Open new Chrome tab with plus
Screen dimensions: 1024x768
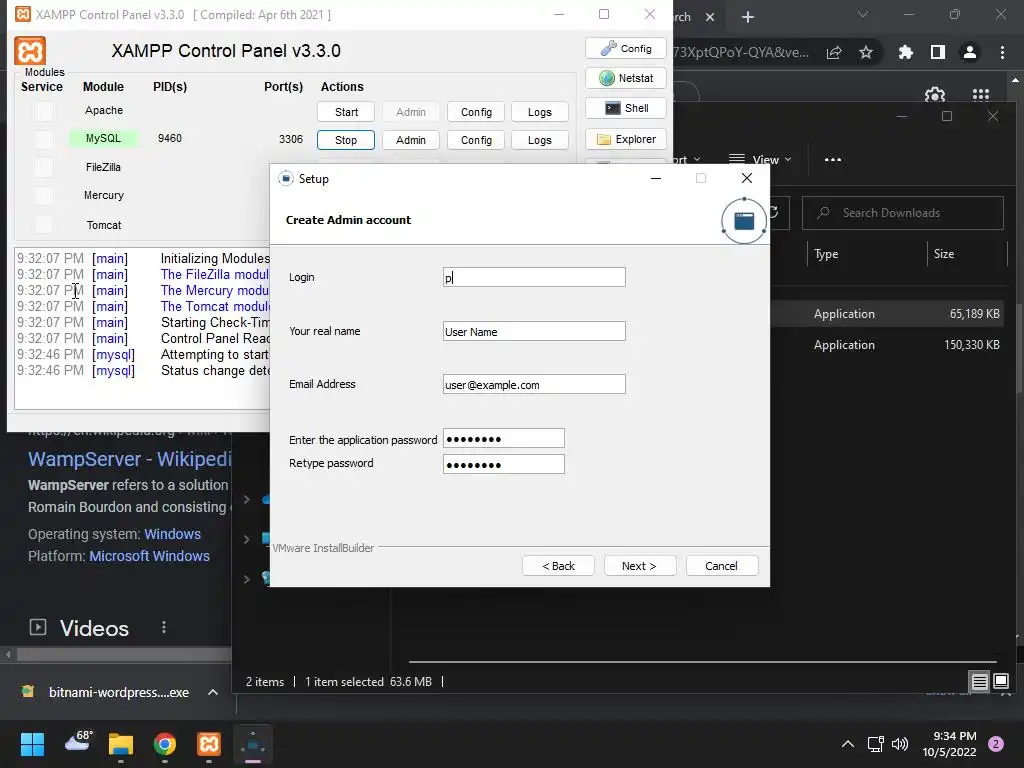pos(748,18)
